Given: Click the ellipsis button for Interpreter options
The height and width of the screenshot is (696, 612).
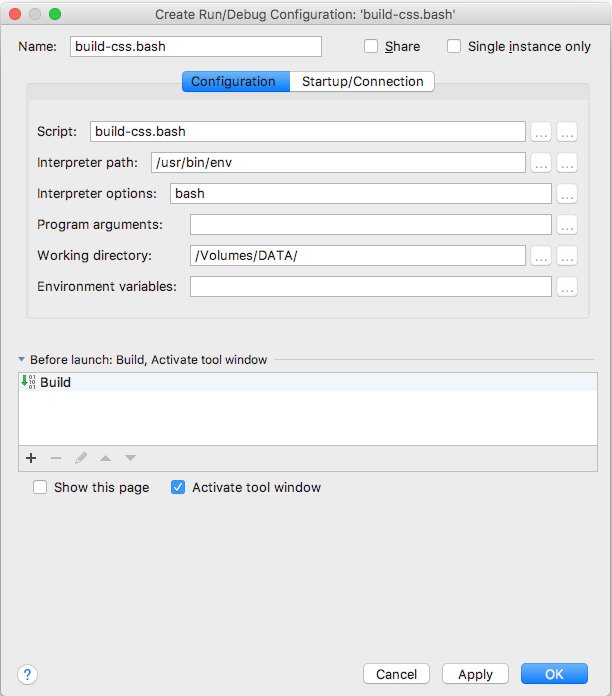Looking at the screenshot, I should point(567,194).
